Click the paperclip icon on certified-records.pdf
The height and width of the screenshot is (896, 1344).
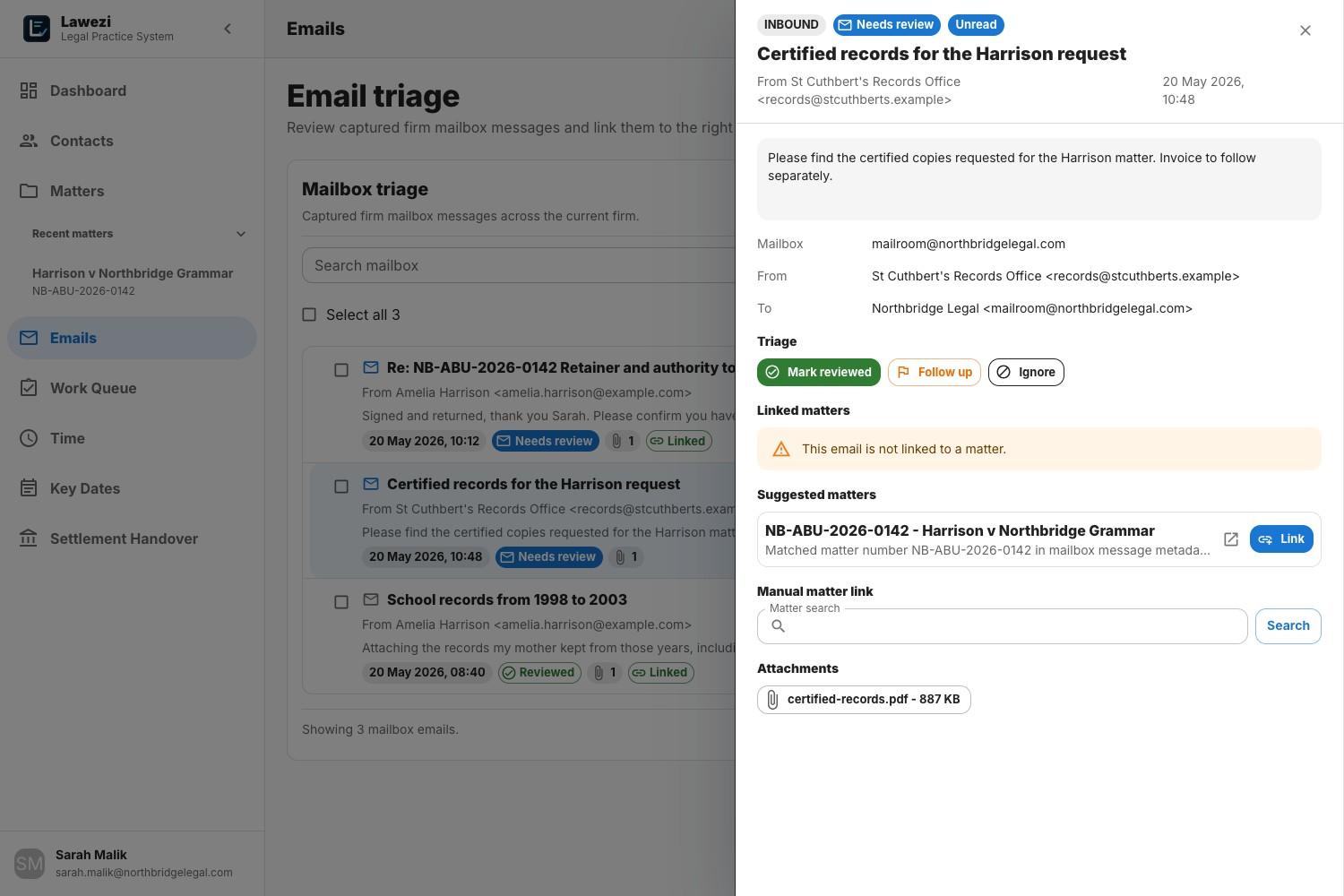[x=772, y=700]
